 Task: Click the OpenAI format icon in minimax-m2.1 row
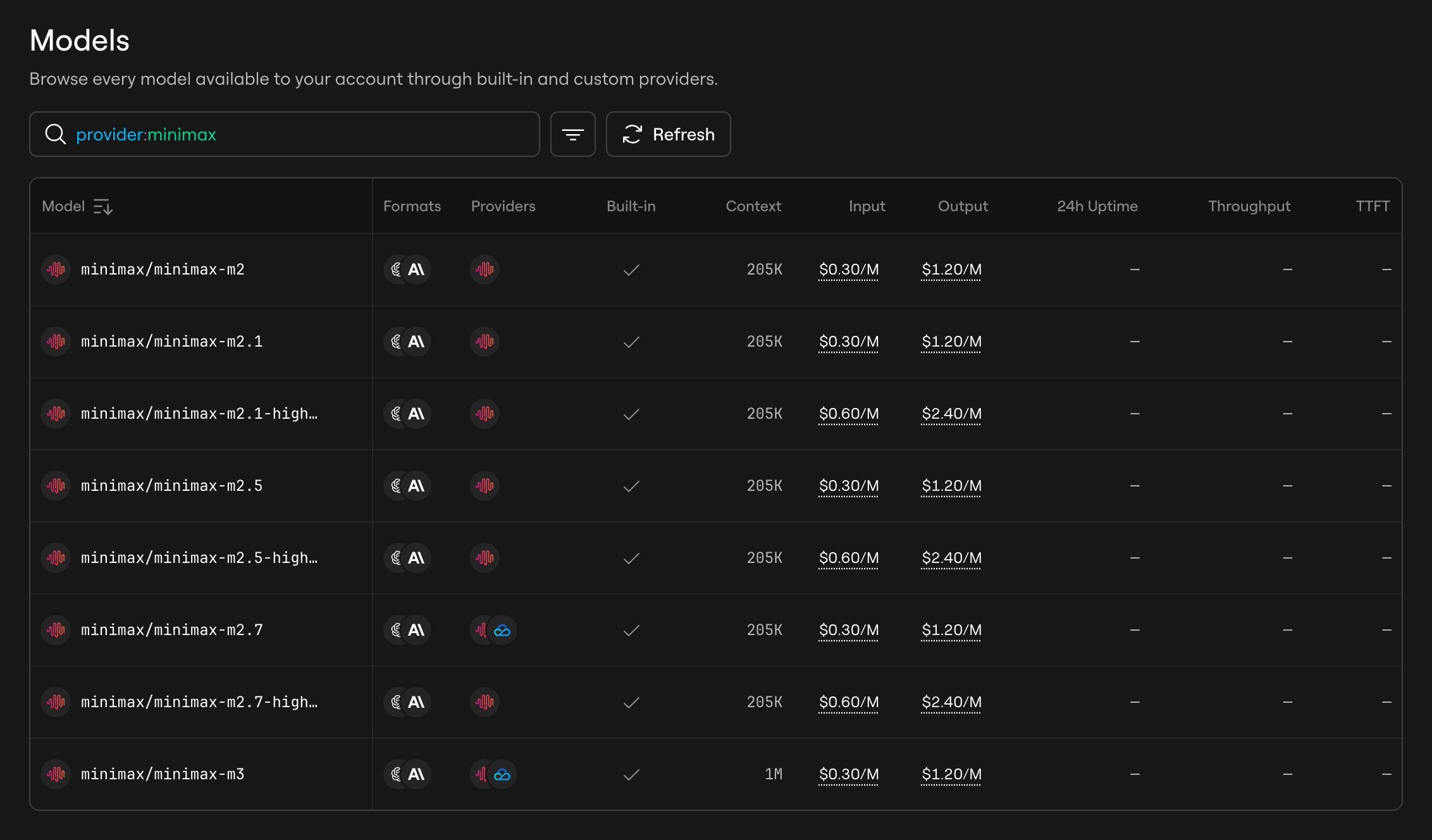396,342
